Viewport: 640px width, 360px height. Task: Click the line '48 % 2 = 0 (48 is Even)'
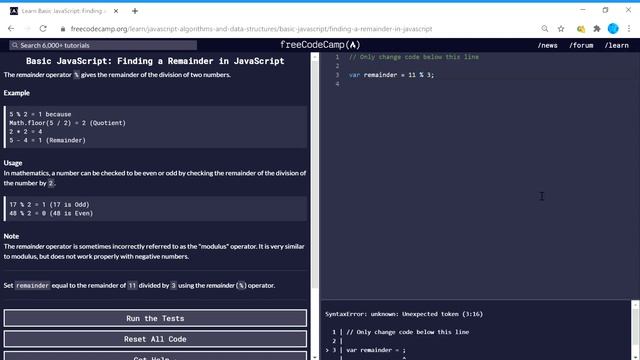pyautogui.click(x=51, y=213)
